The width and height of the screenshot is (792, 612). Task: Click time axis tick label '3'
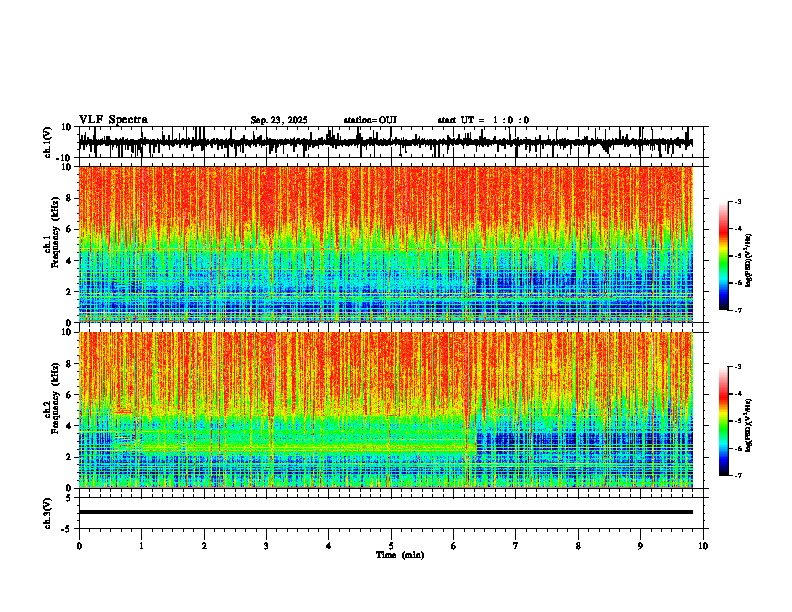coord(266,546)
